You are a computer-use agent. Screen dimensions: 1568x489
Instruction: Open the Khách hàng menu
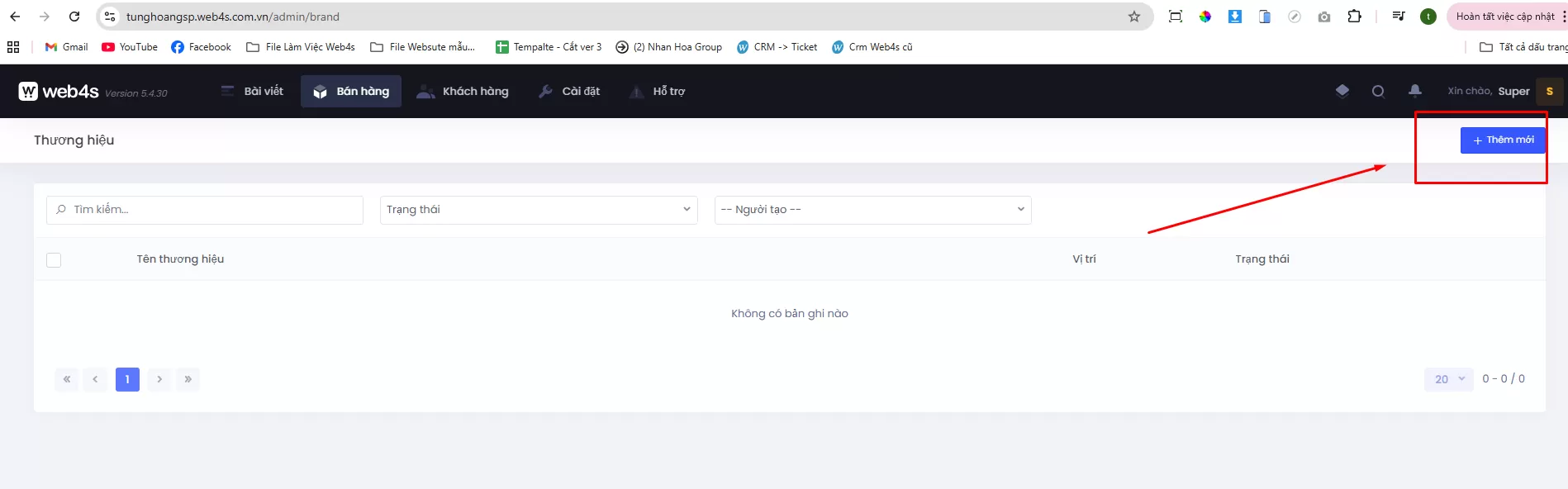coord(463,92)
